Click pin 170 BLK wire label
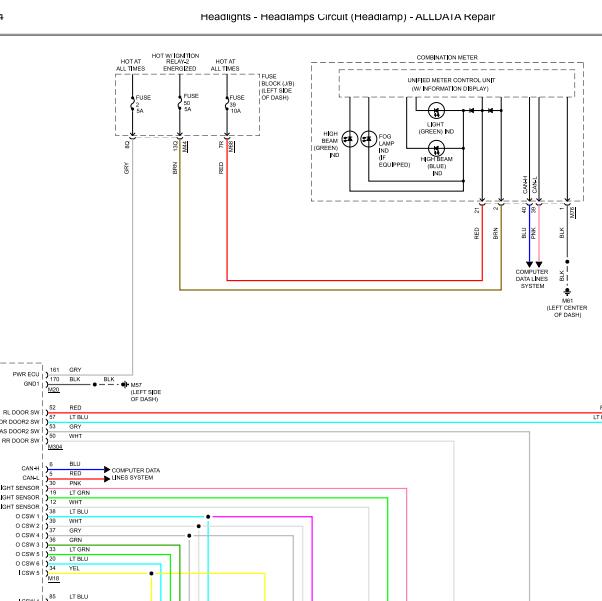 pos(65,379)
